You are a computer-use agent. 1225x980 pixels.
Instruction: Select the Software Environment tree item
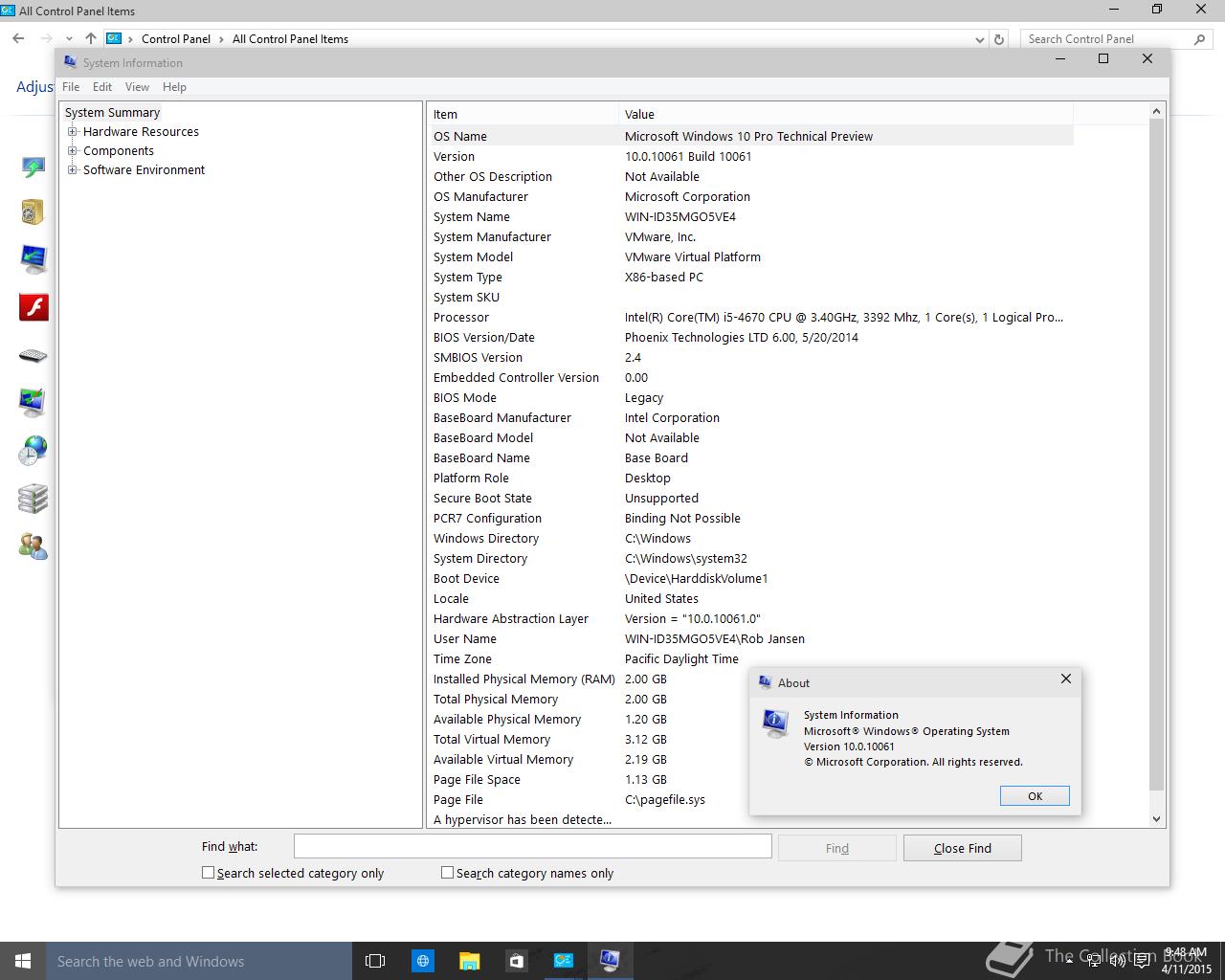tap(144, 170)
